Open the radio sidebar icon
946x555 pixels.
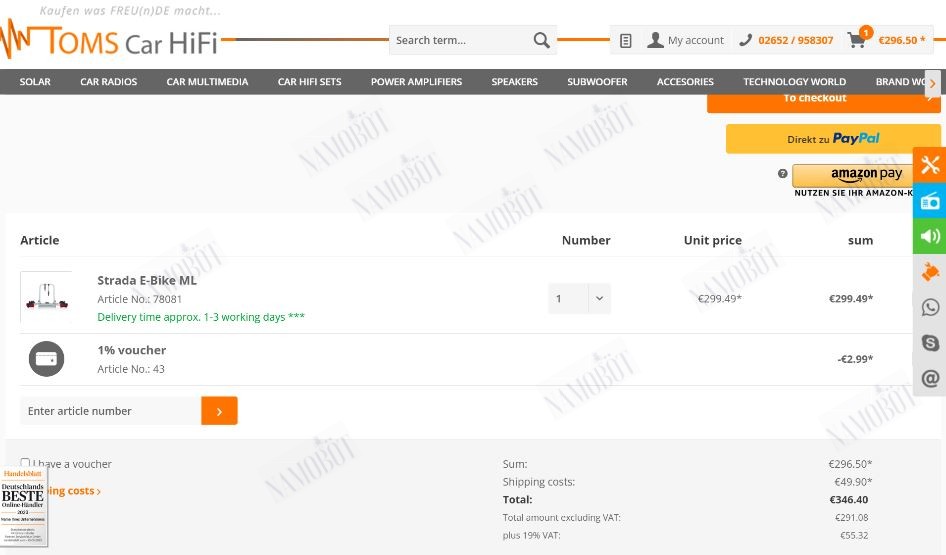(x=930, y=200)
